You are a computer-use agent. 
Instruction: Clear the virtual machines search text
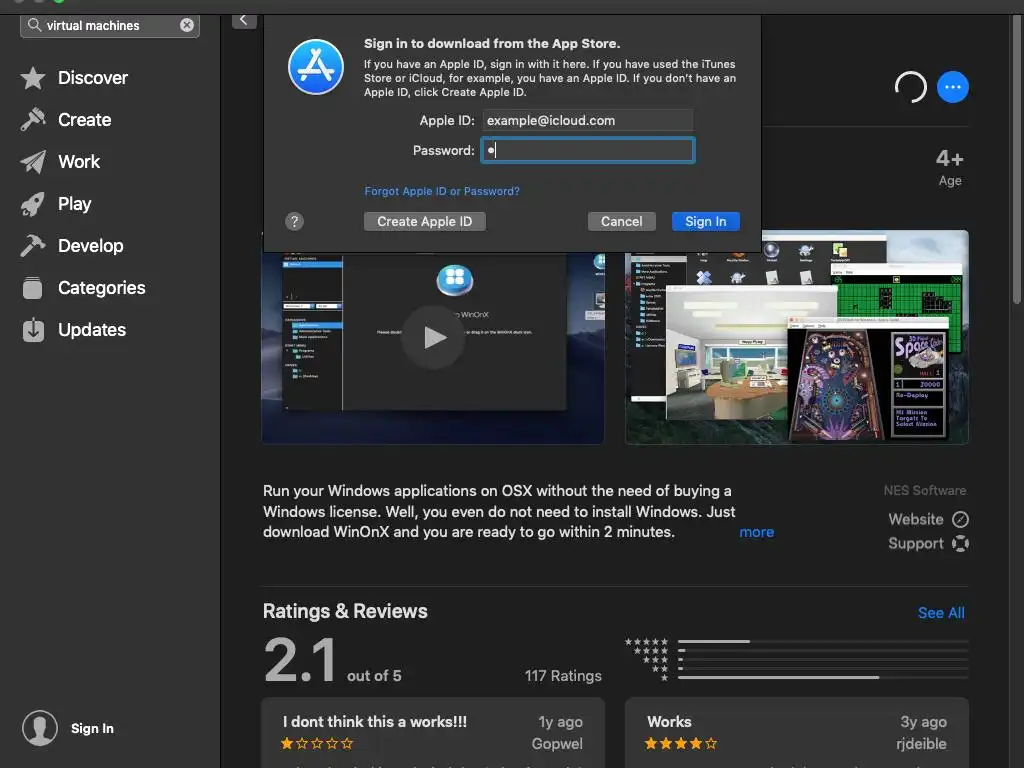(x=187, y=25)
